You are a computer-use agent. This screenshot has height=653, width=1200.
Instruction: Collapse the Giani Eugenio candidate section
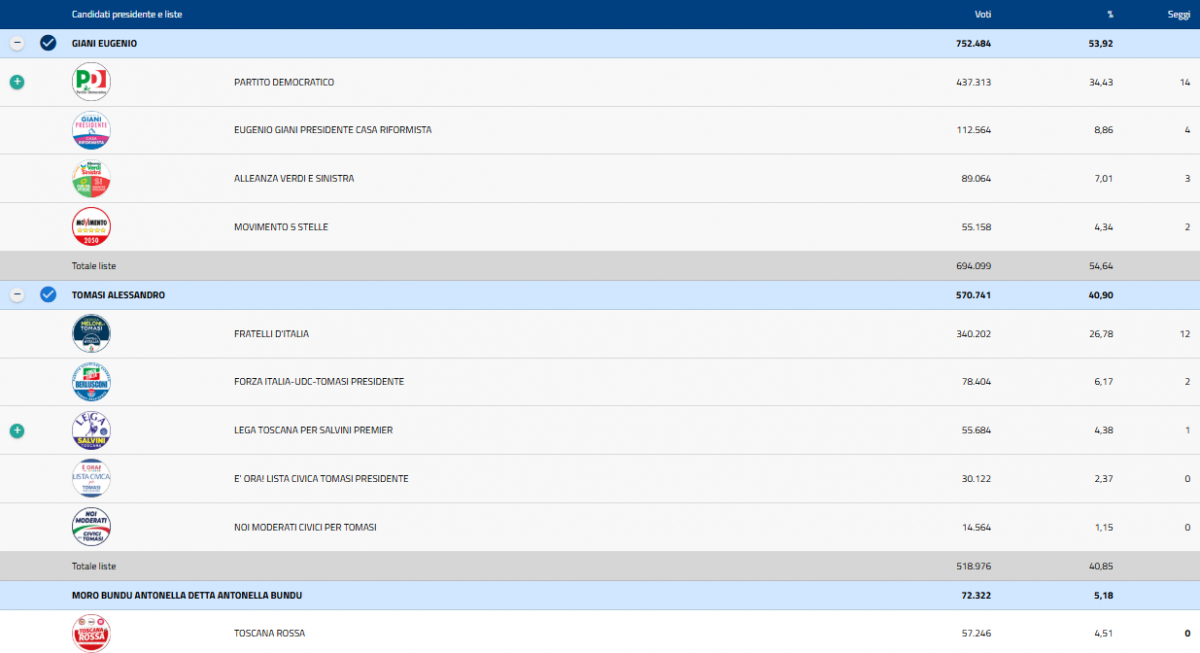(17, 43)
